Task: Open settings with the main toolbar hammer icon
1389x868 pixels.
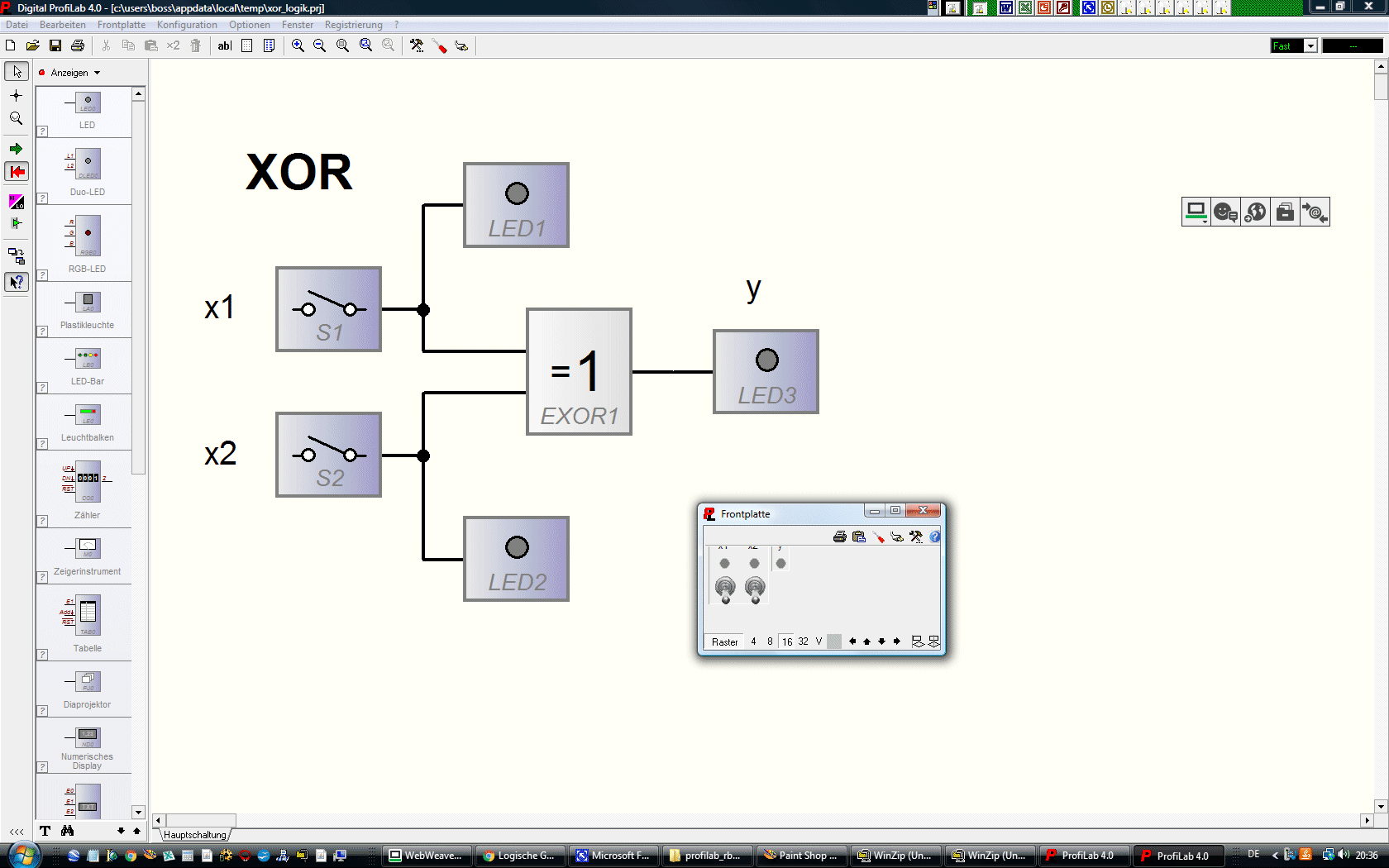Action: pos(417,45)
